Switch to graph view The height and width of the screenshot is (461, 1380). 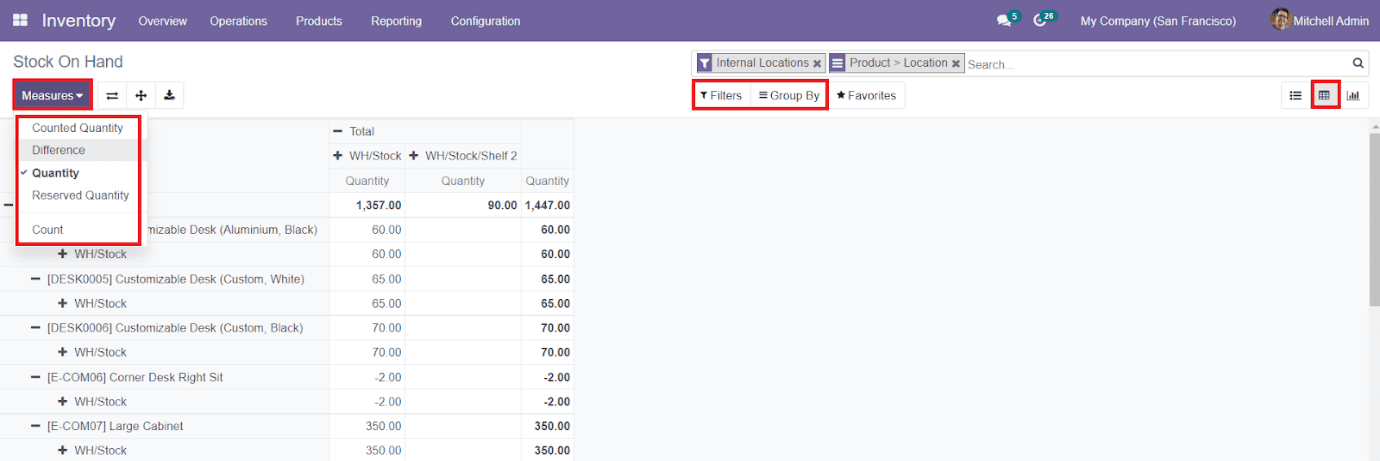(1353, 96)
